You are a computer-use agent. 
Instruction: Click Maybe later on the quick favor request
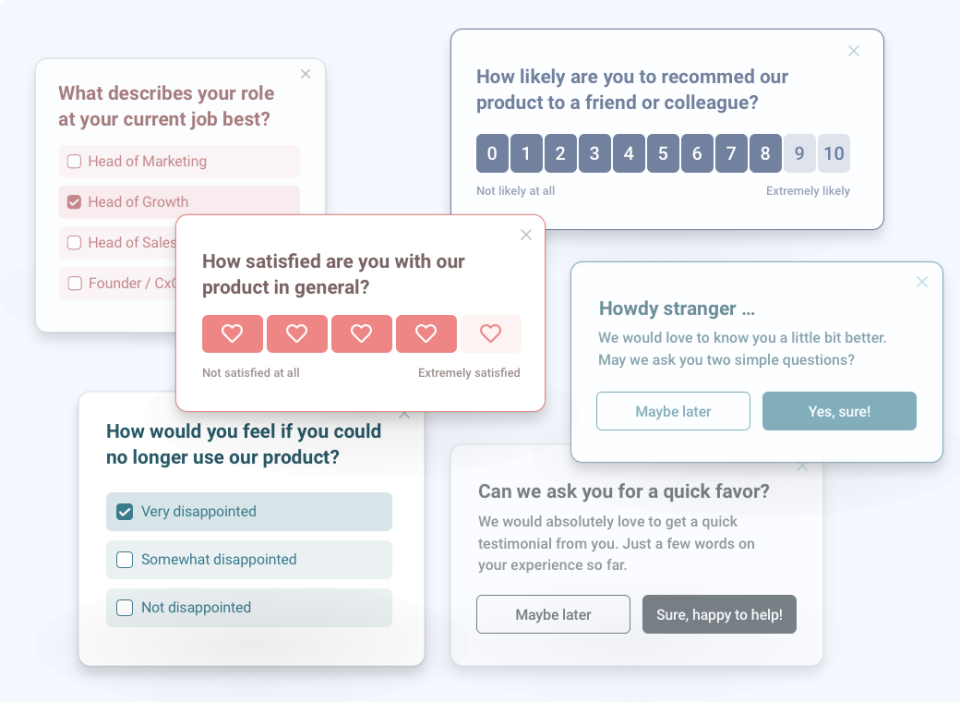click(553, 614)
